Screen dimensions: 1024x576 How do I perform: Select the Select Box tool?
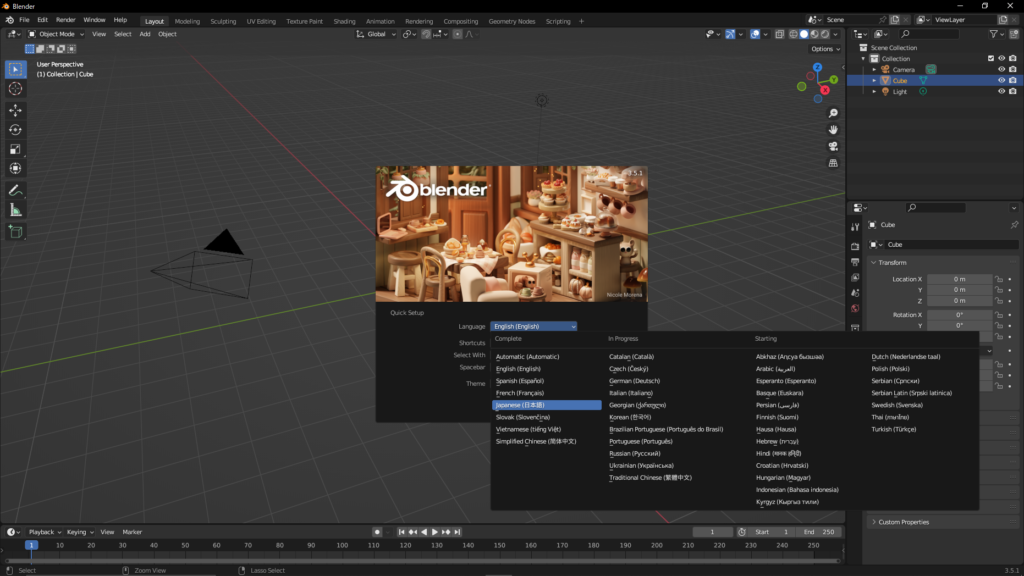[16, 69]
